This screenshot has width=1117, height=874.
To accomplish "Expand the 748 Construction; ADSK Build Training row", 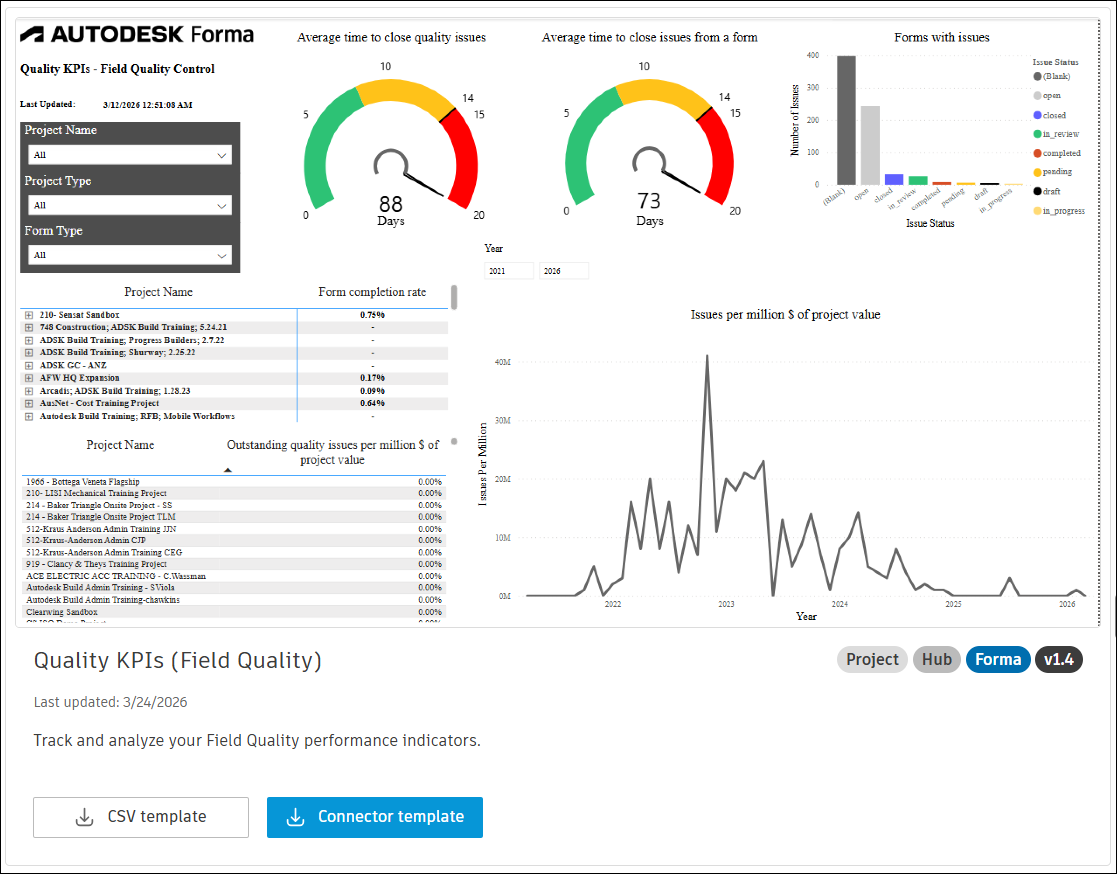I will click(x=28, y=328).
